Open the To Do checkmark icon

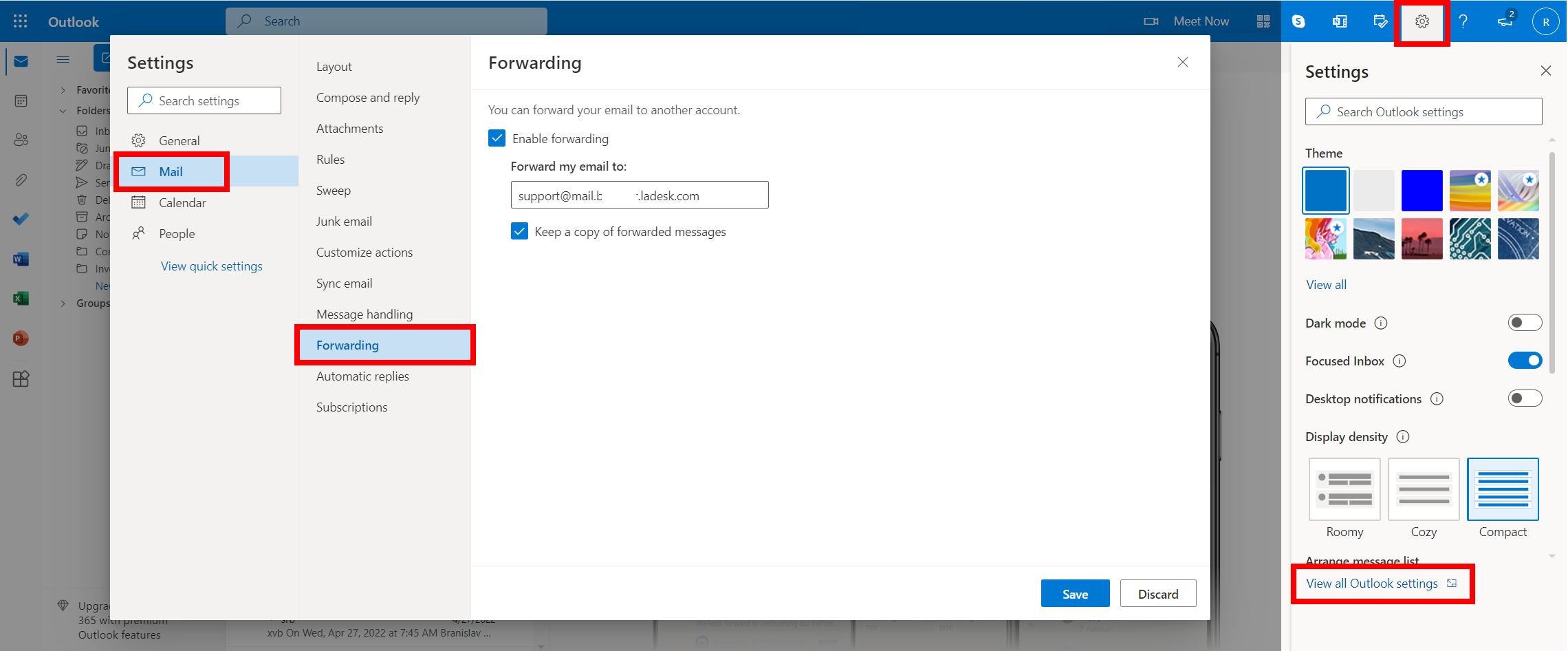click(x=21, y=220)
